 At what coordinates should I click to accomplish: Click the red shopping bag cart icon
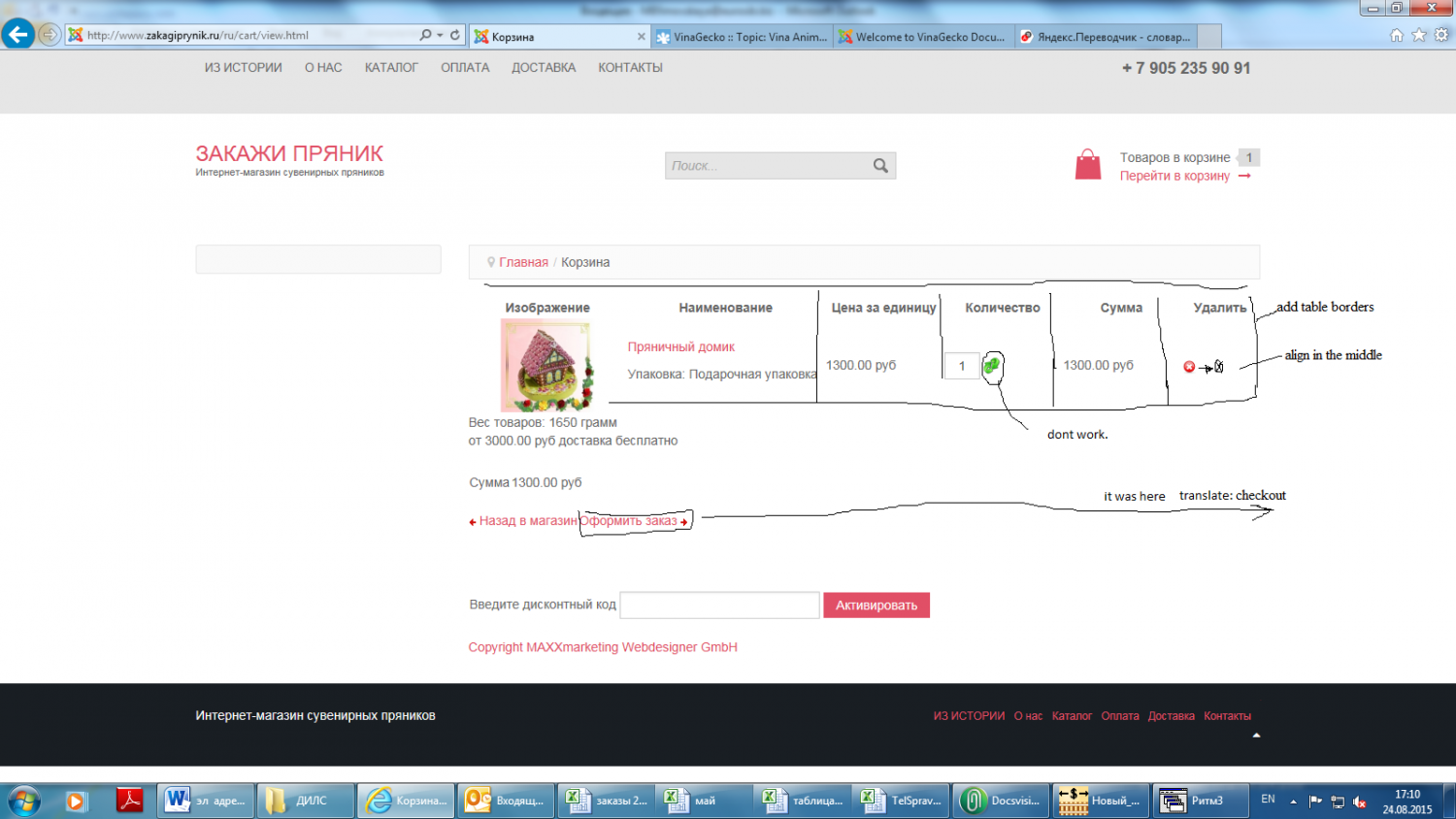tap(1088, 165)
